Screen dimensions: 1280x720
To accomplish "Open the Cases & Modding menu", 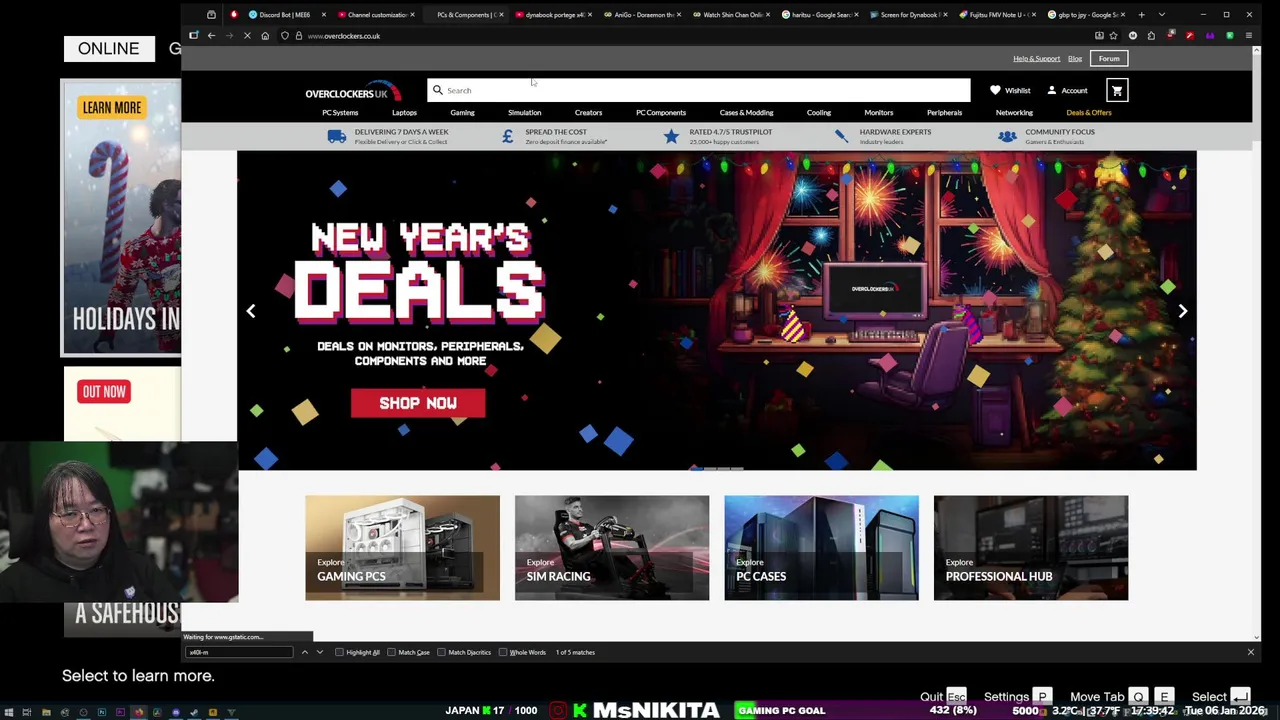I will coord(746,113).
